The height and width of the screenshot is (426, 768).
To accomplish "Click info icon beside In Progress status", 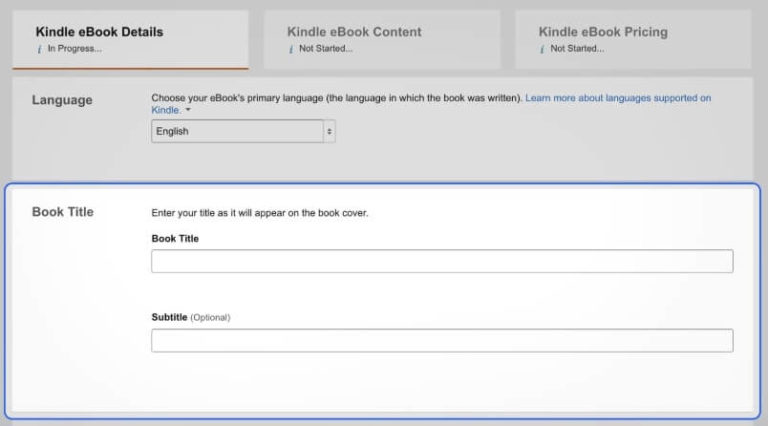I will tap(40, 49).
